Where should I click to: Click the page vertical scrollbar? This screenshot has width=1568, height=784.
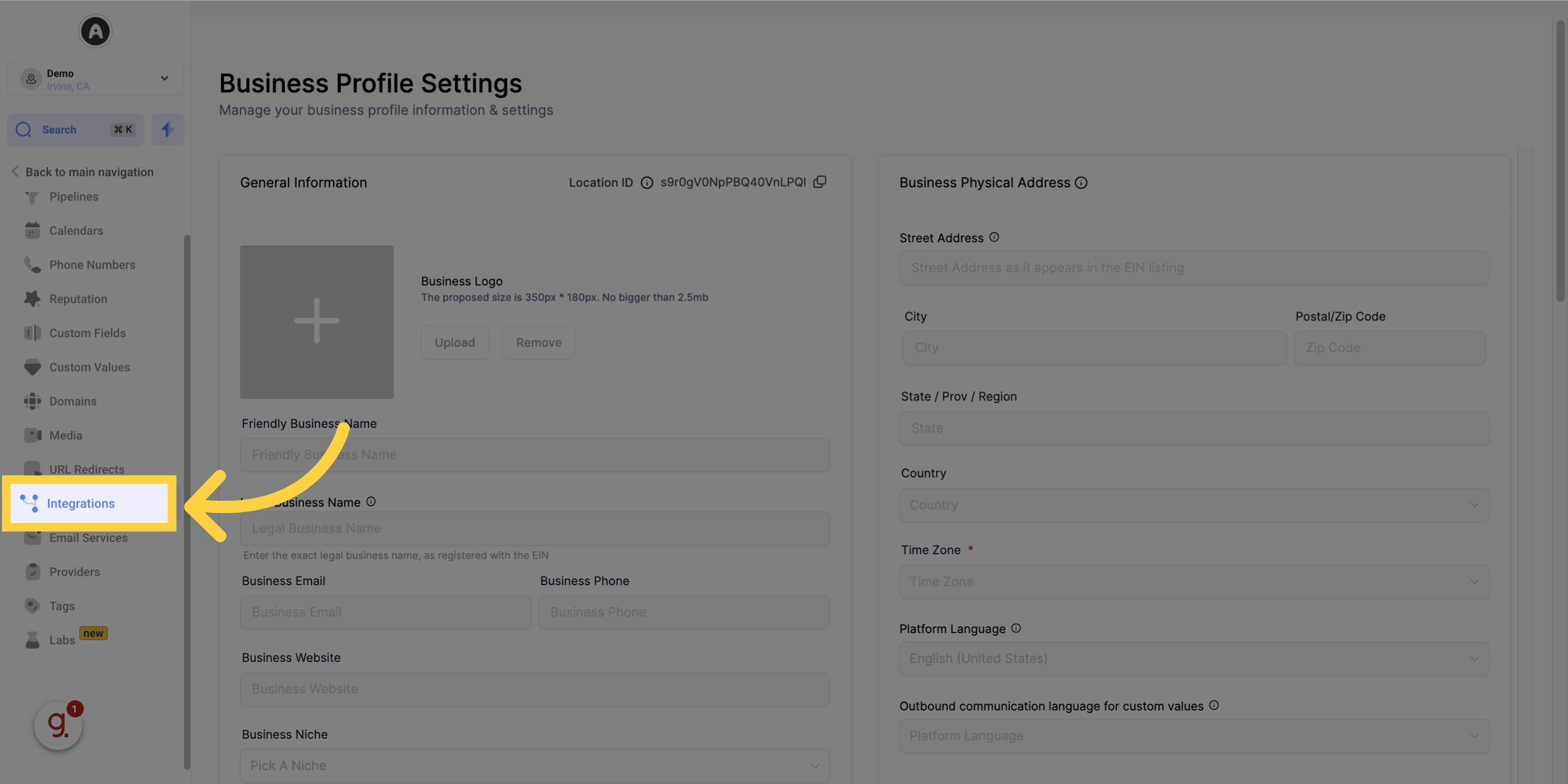[1560, 161]
